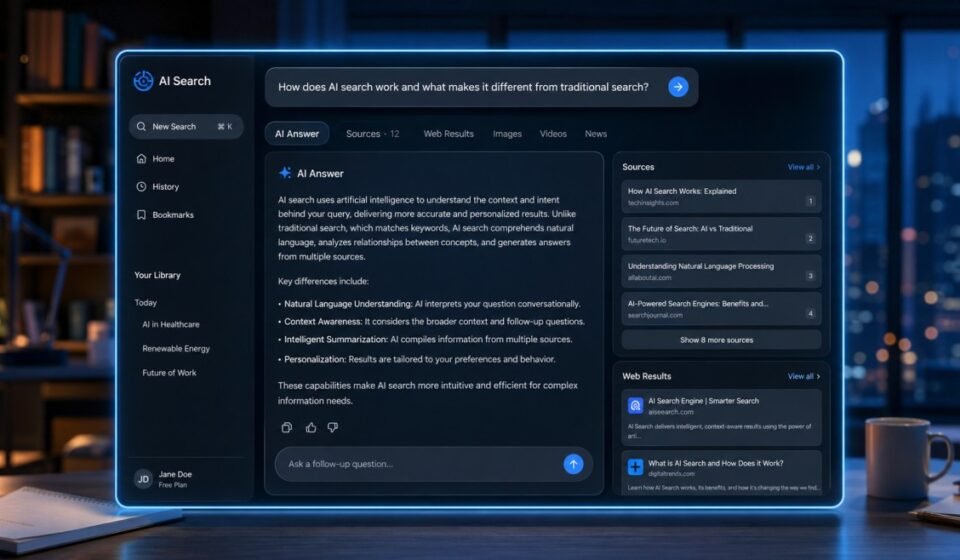Give the answer a thumbs down

click(332, 428)
